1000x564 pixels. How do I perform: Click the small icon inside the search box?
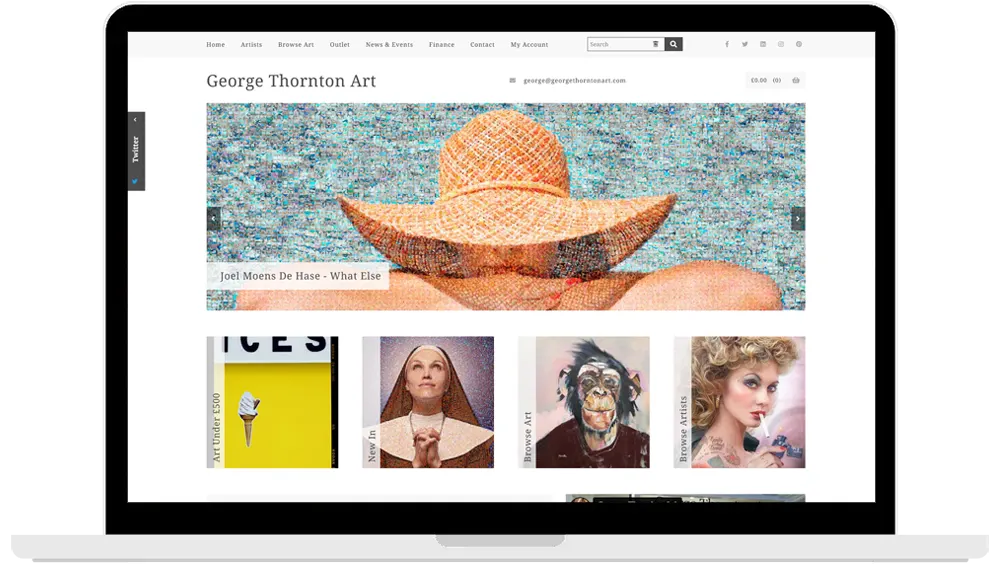[656, 44]
